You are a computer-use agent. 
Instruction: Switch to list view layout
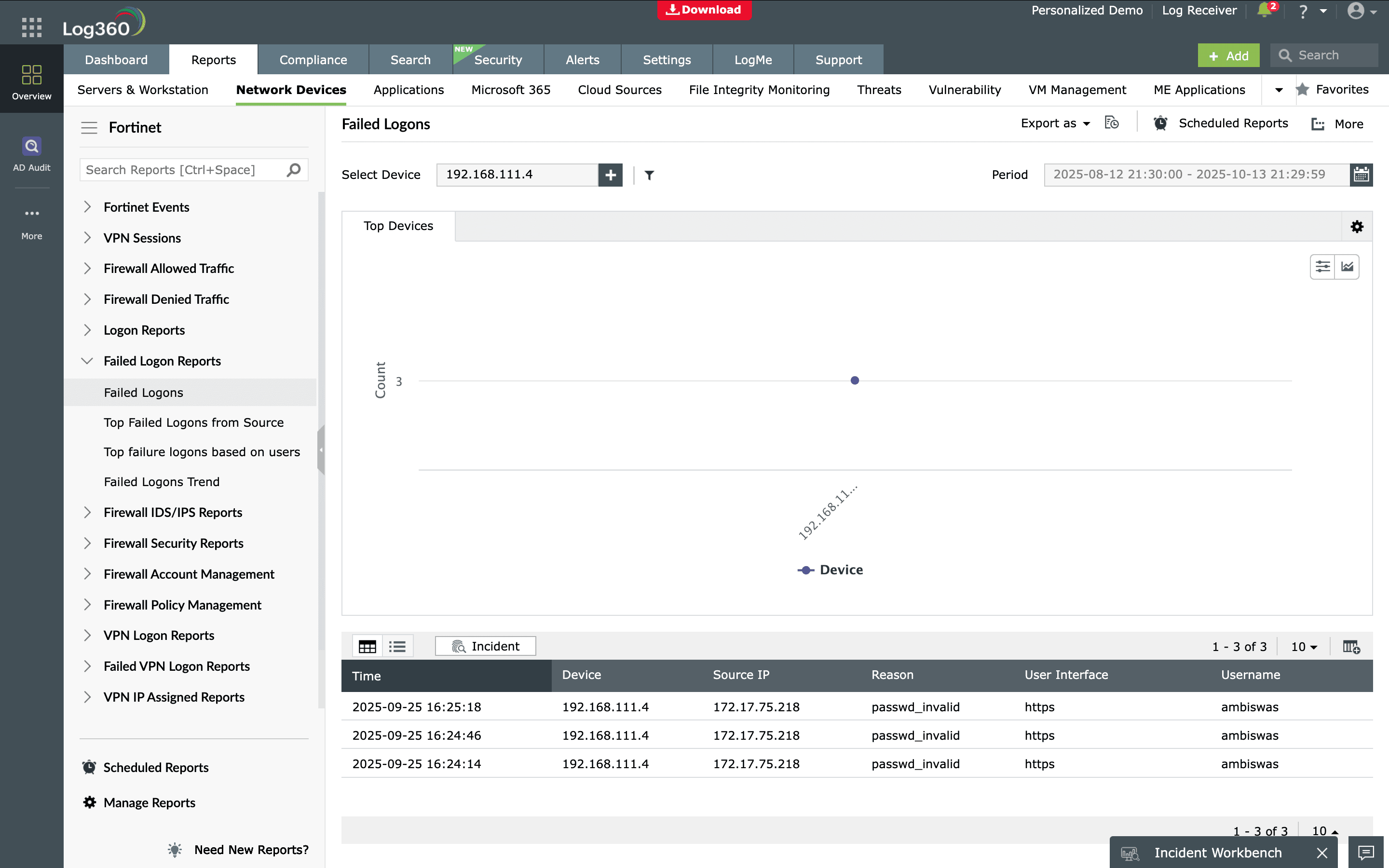pos(397,646)
